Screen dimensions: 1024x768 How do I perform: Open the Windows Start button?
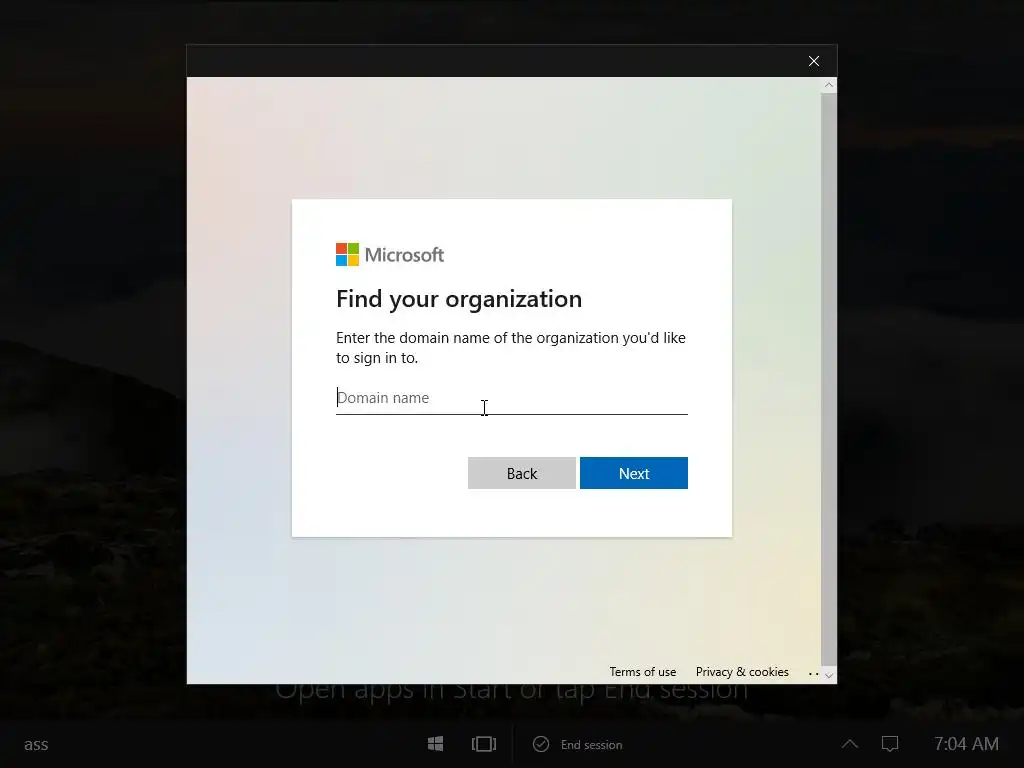[x=436, y=744]
